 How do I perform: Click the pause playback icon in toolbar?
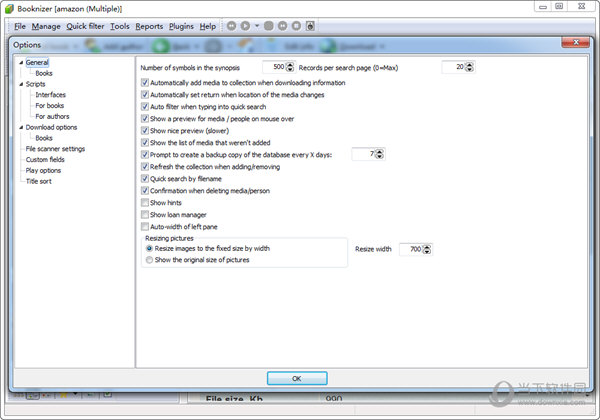282,26
